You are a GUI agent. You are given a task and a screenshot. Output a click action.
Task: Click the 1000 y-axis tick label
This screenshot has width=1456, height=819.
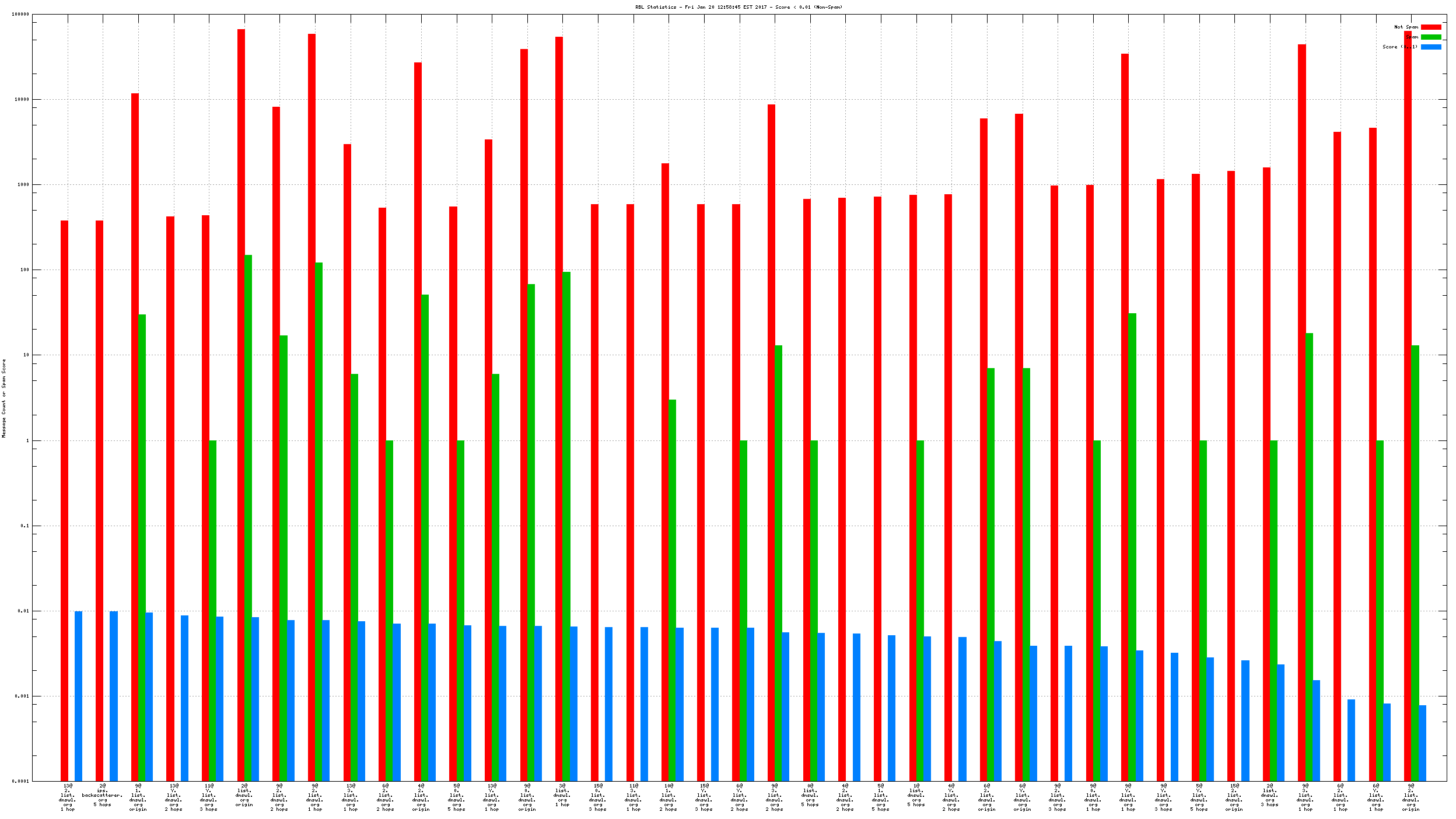point(23,184)
